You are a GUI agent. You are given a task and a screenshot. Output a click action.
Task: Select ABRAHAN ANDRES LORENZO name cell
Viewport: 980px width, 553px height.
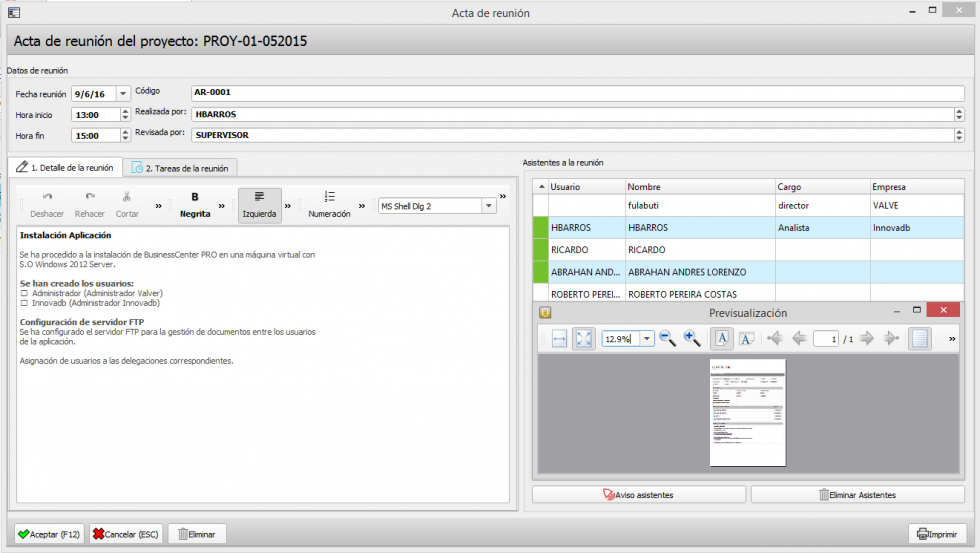click(700, 272)
